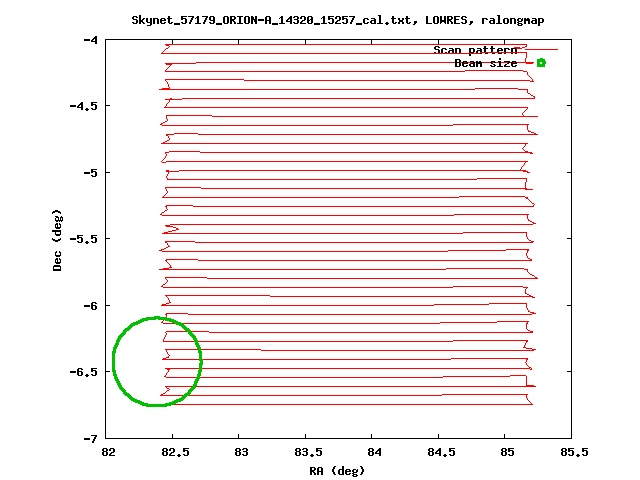Click the x-axis tick label 82.5
Image resolution: width=640 pixels, height=480 pixels.
coord(175,452)
